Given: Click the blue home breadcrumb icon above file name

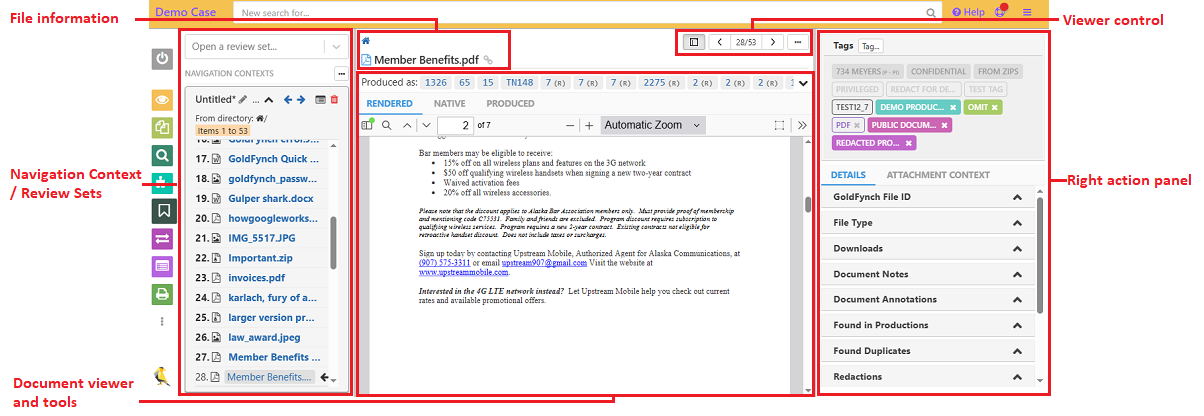Looking at the screenshot, I should pos(365,41).
